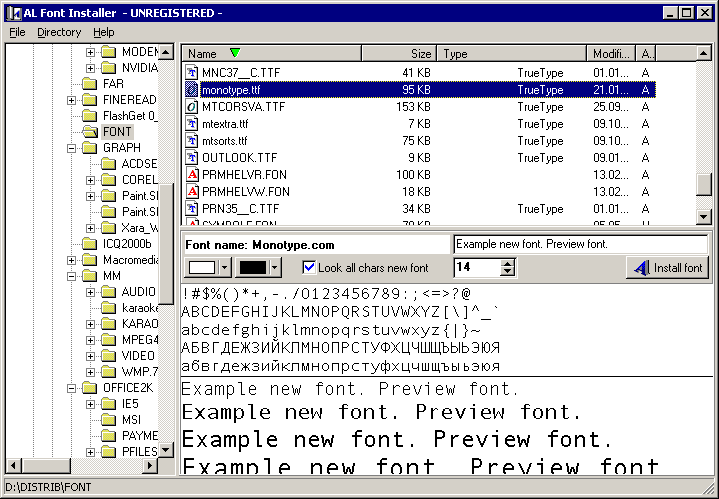Image resolution: width=719 pixels, height=499 pixels.
Task: Click the D:\DISTRIB\FONT status bar path
Action: [x=48, y=487]
